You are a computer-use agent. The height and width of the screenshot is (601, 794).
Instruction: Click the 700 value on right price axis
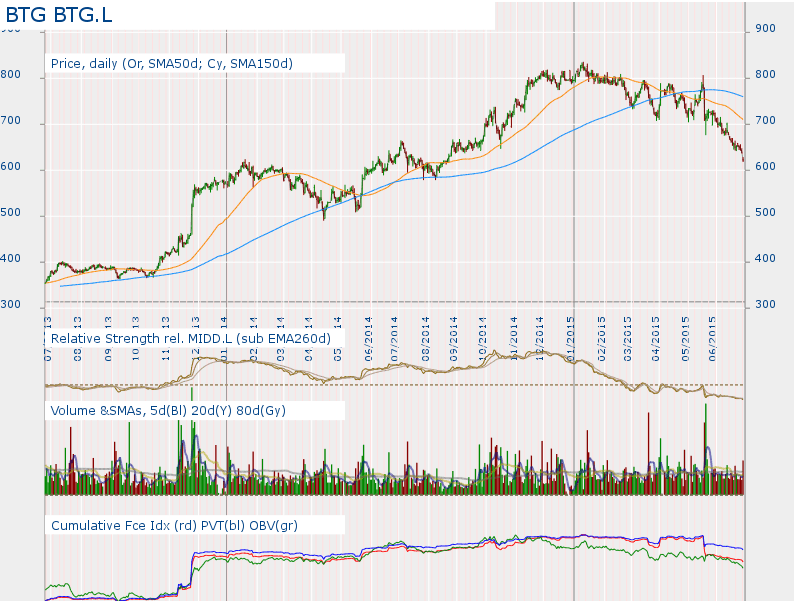pos(766,121)
